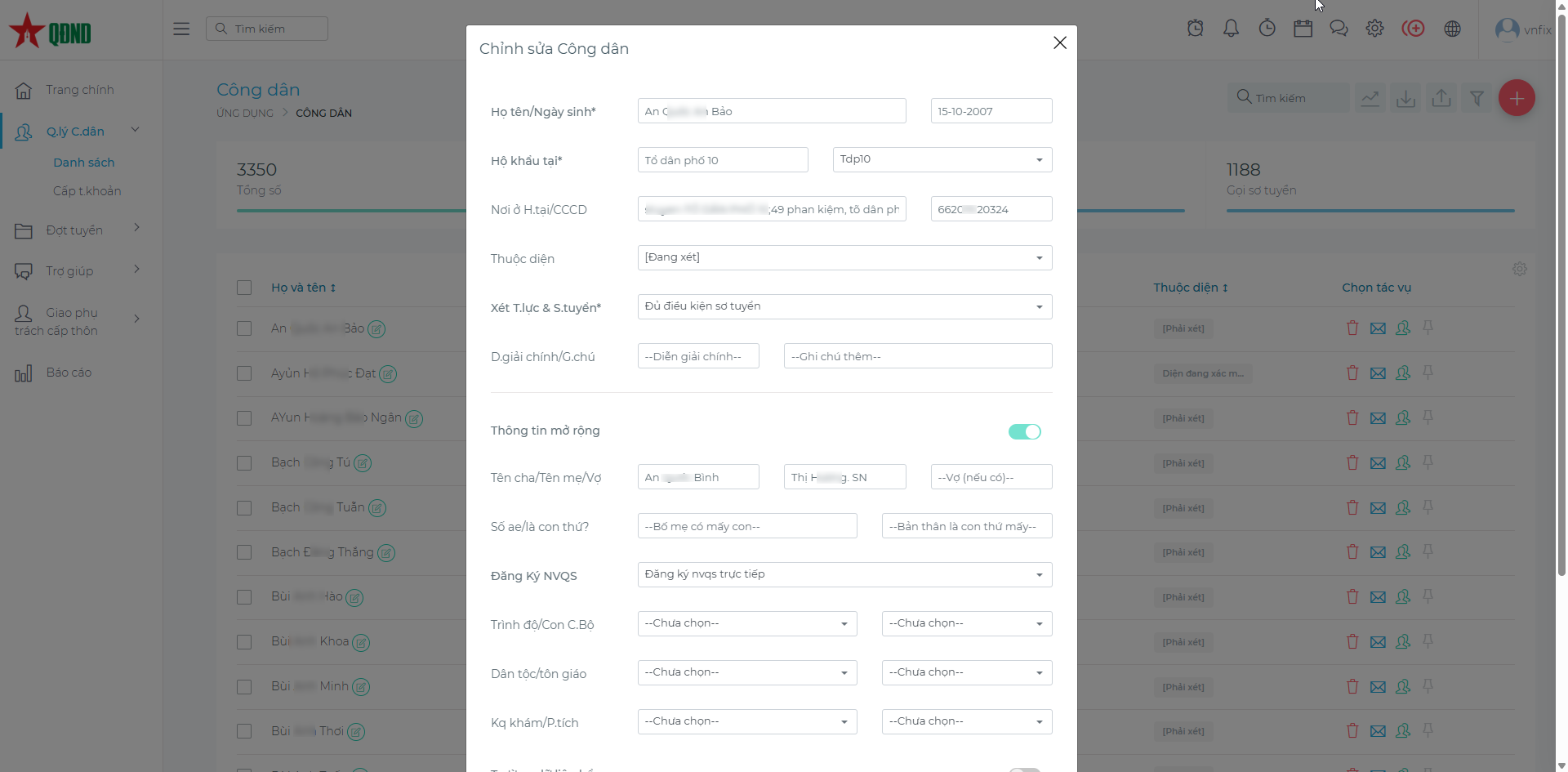Open the vnfix user avatar
Viewport: 1568px width, 772px height.
click(1507, 29)
